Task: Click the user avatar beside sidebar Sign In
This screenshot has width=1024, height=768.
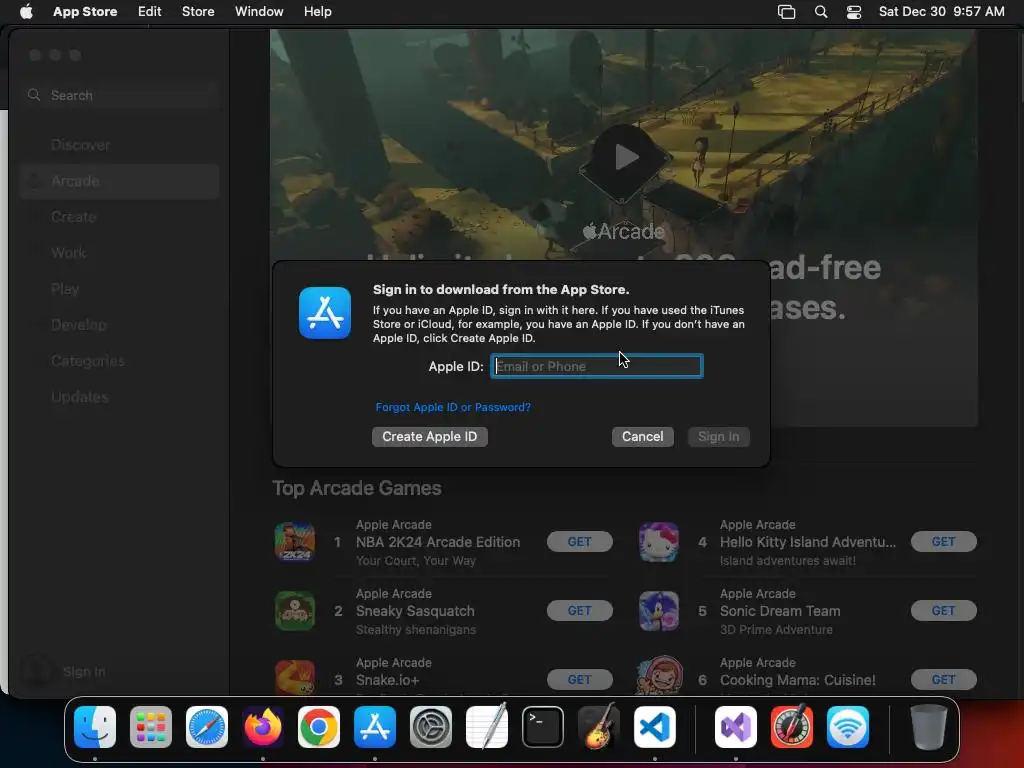Action: coord(37,671)
